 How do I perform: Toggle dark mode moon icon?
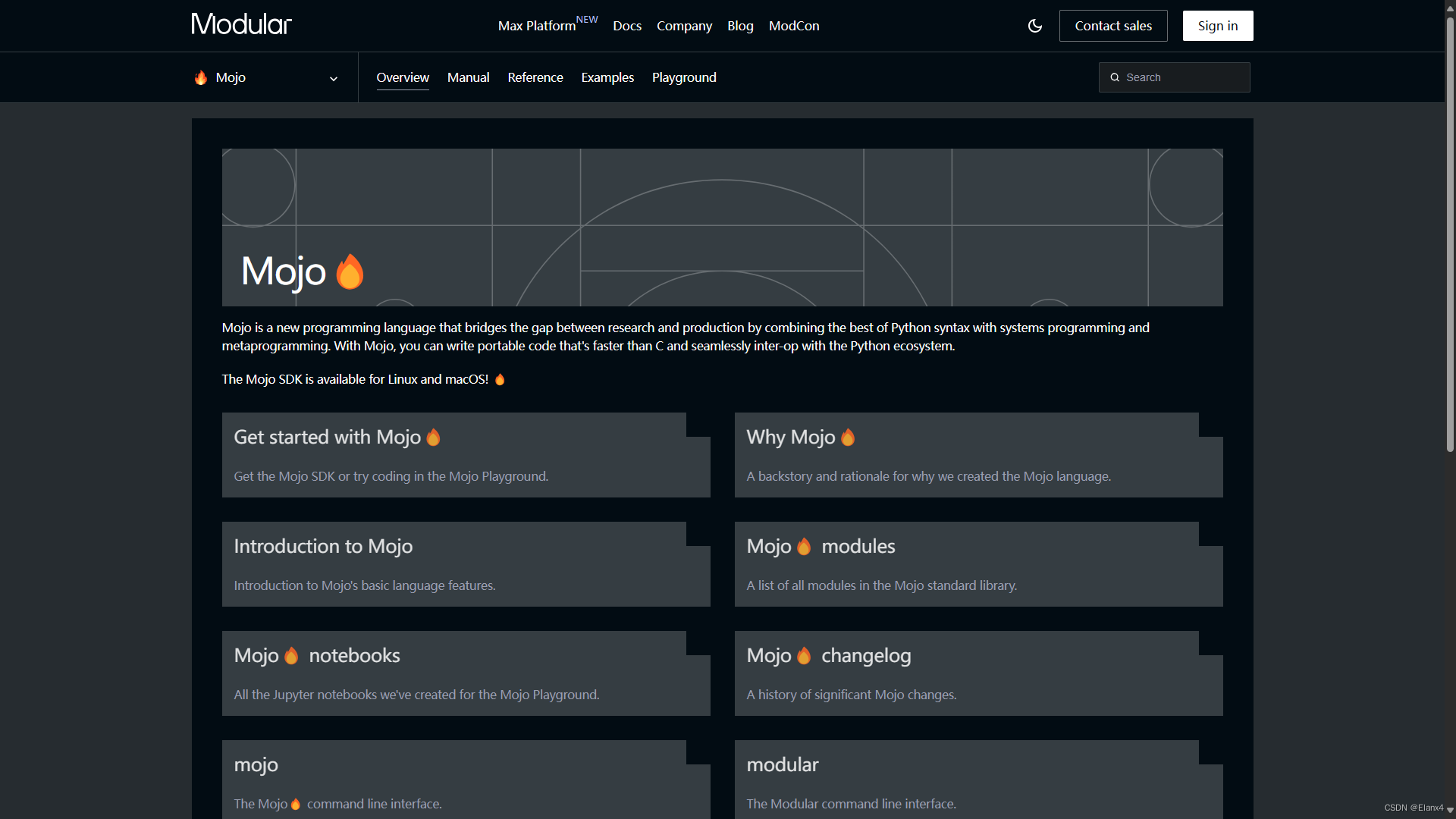coord(1035,26)
